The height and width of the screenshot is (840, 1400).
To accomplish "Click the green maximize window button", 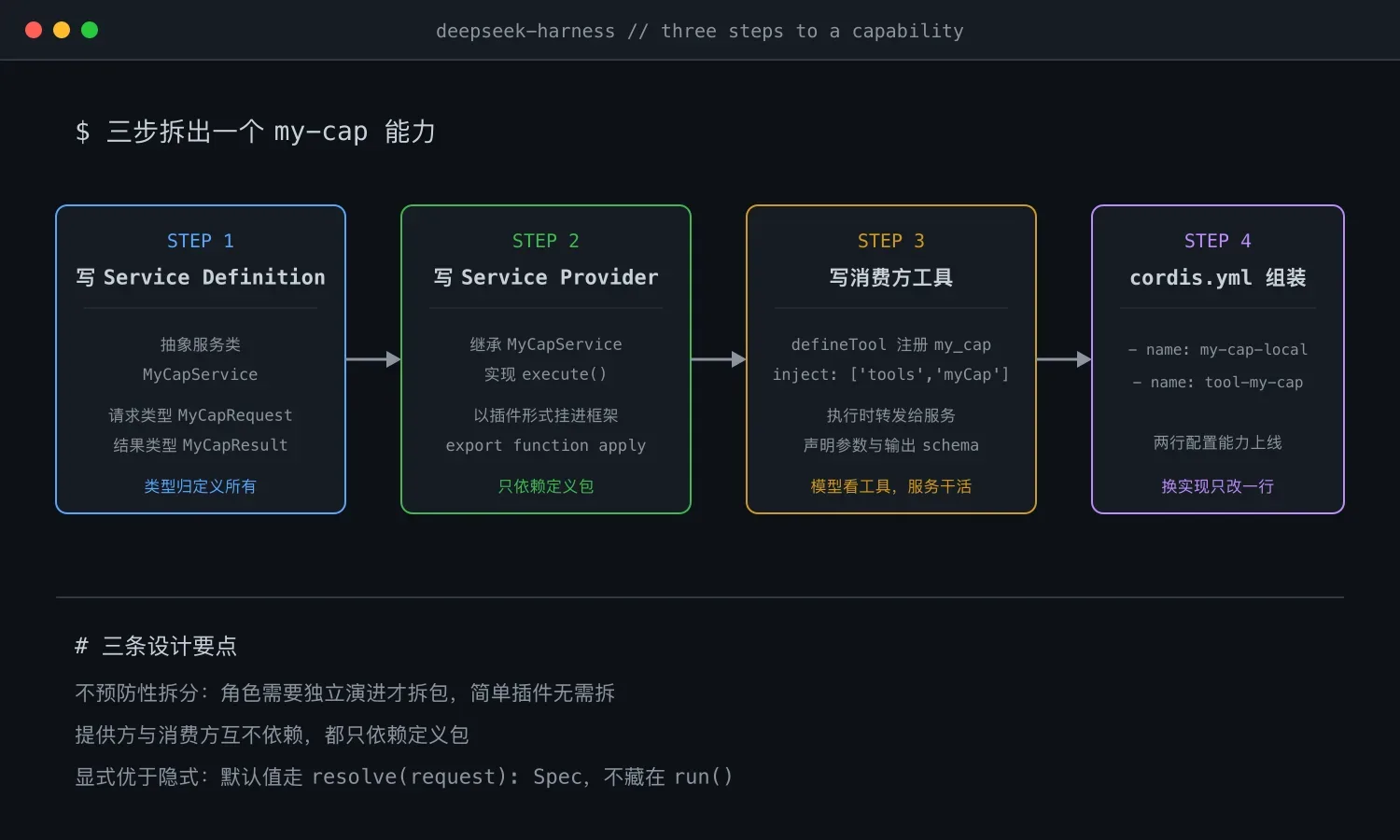I will [x=90, y=30].
